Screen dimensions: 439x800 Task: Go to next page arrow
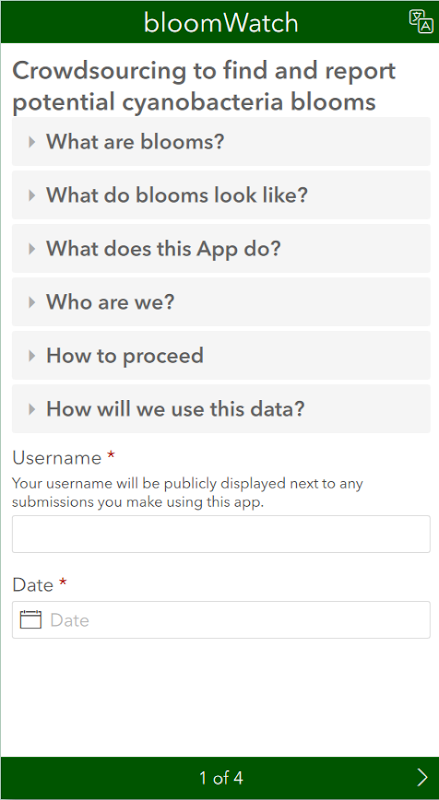click(x=422, y=778)
